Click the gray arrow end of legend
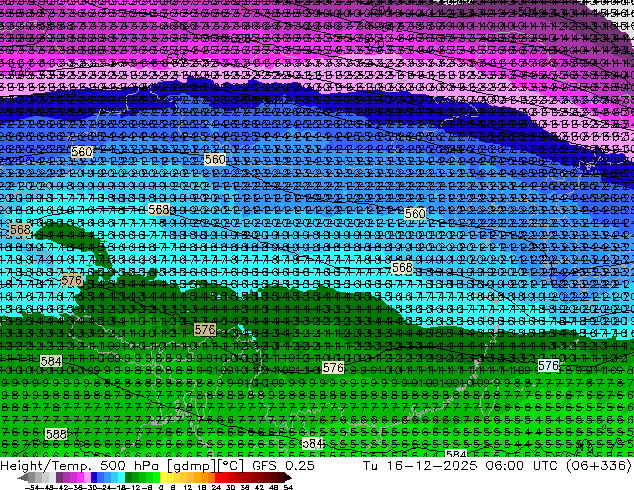The width and height of the screenshot is (634, 490). click(23, 477)
